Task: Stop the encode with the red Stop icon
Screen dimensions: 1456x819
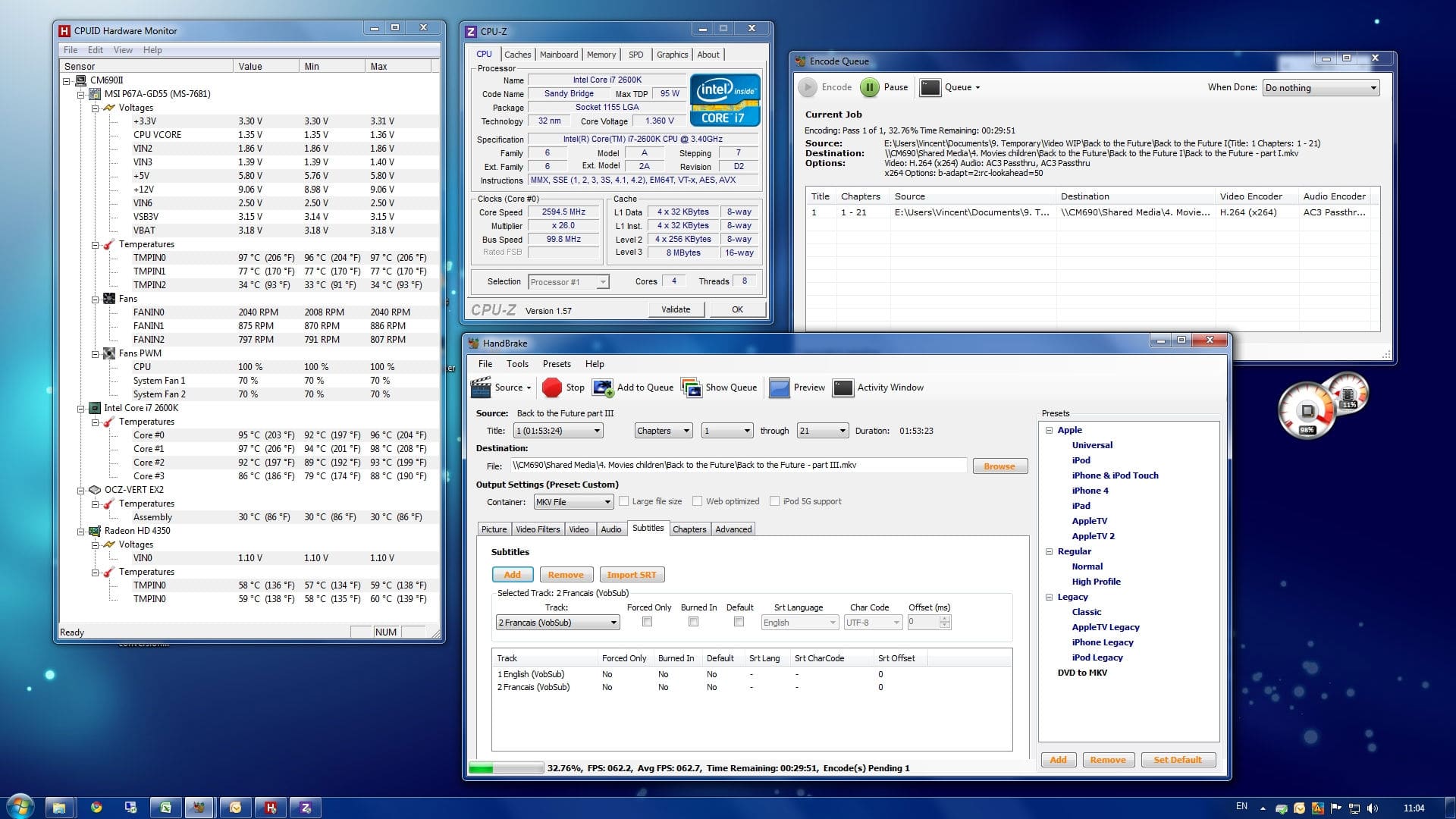Action: pos(552,388)
